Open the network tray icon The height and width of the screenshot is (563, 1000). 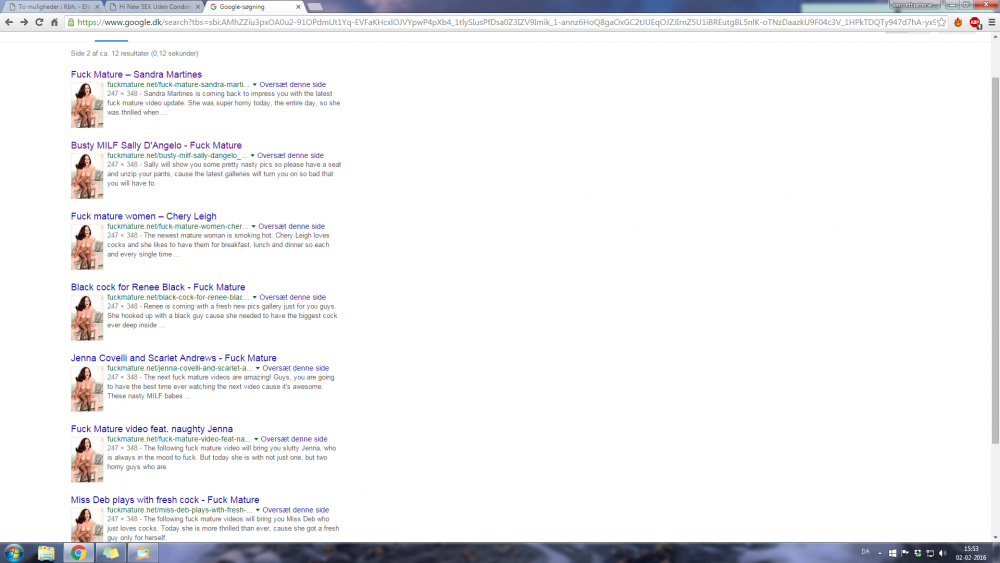coord(930,553)
